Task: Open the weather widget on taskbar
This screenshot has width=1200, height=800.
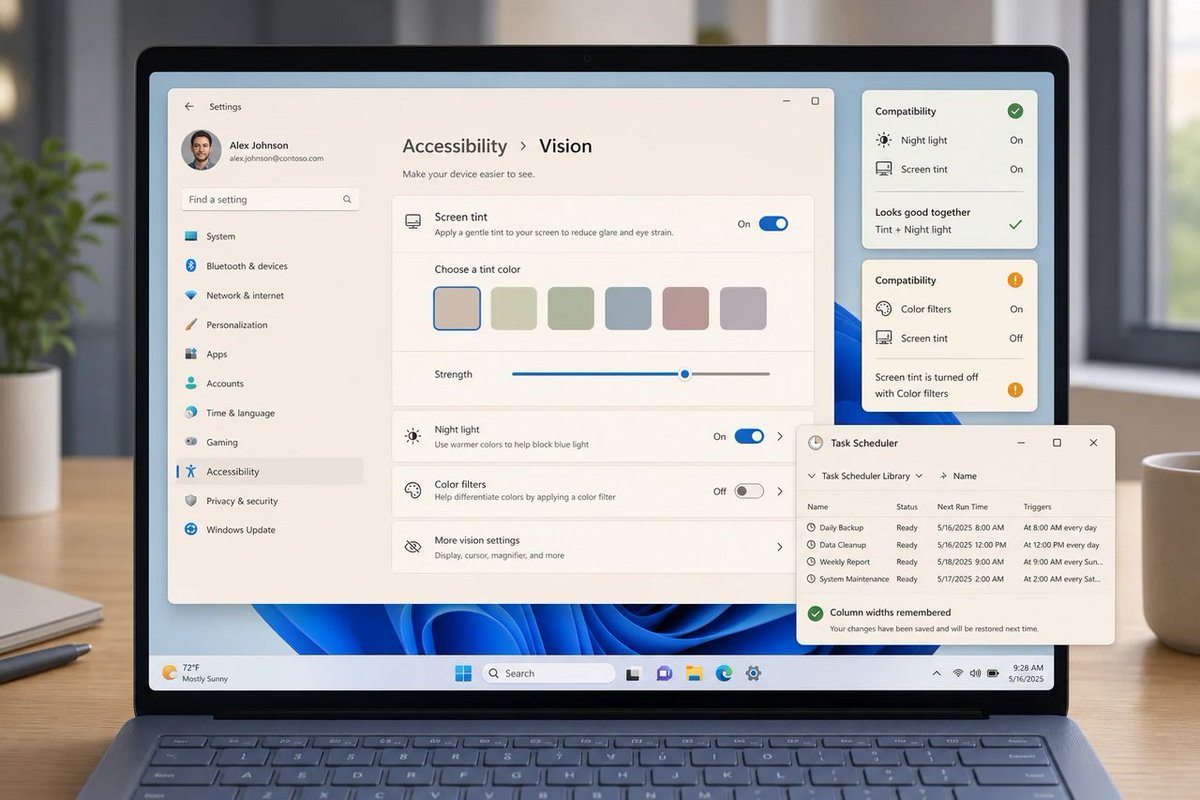Action: 196,673
